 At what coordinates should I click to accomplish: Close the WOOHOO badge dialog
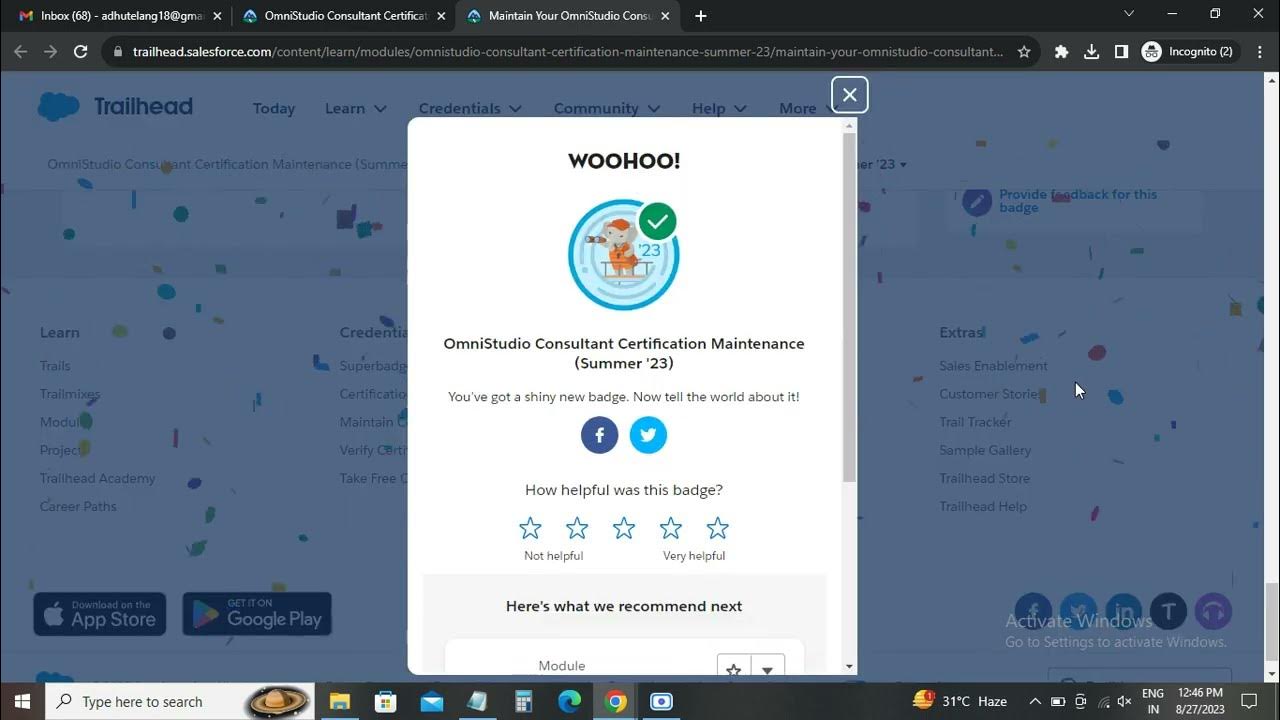point(849,95)
